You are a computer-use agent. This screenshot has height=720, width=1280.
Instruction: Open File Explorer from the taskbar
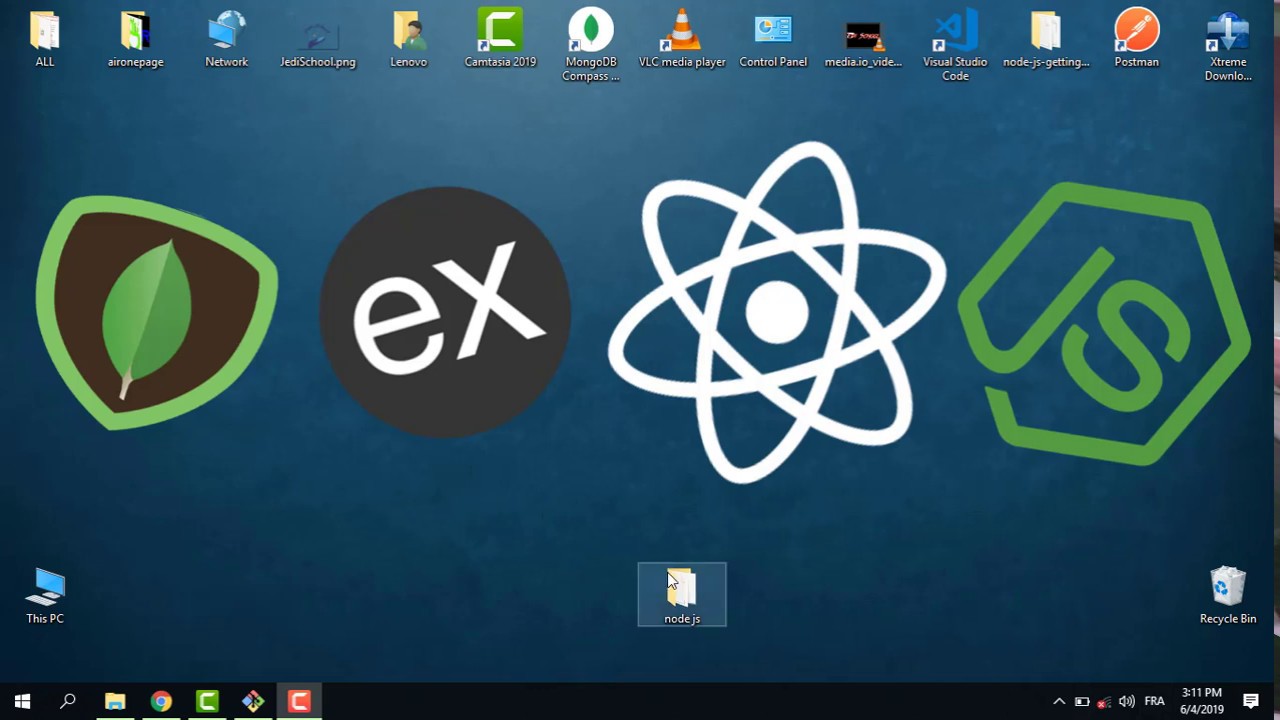click(115, 701)
